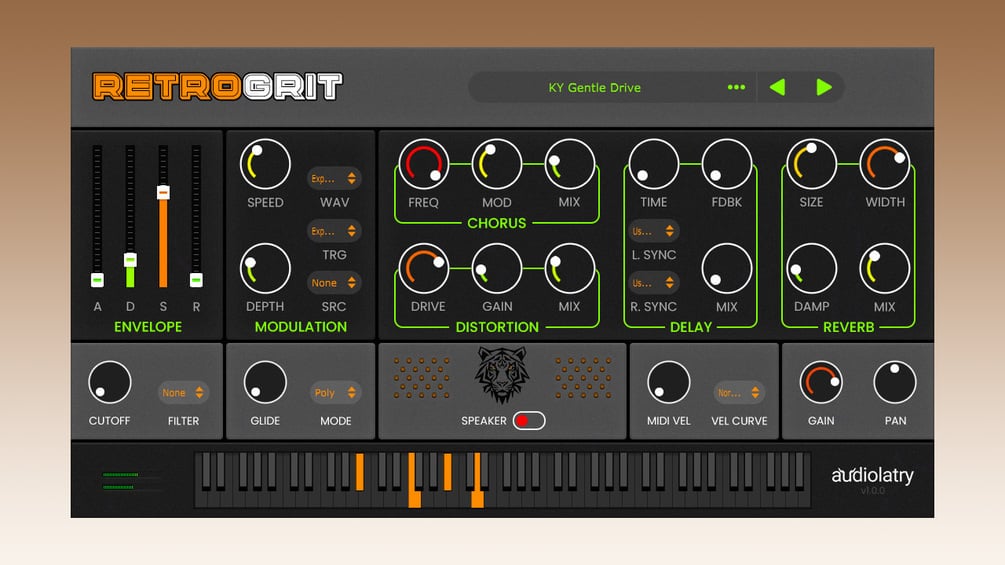Screen dimensions: 1005x565
Task: Open the R. SYNC dropdown
Action: (x=653, y=282)
